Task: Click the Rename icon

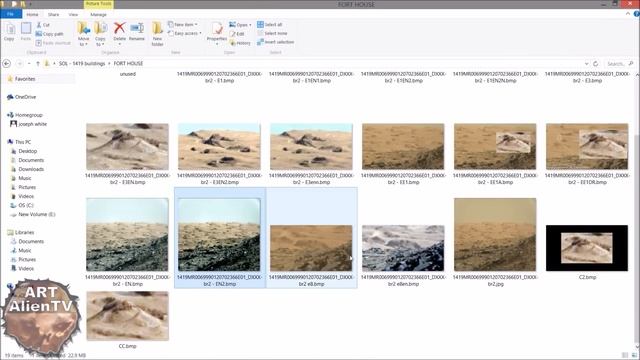Action: point(137,28)
